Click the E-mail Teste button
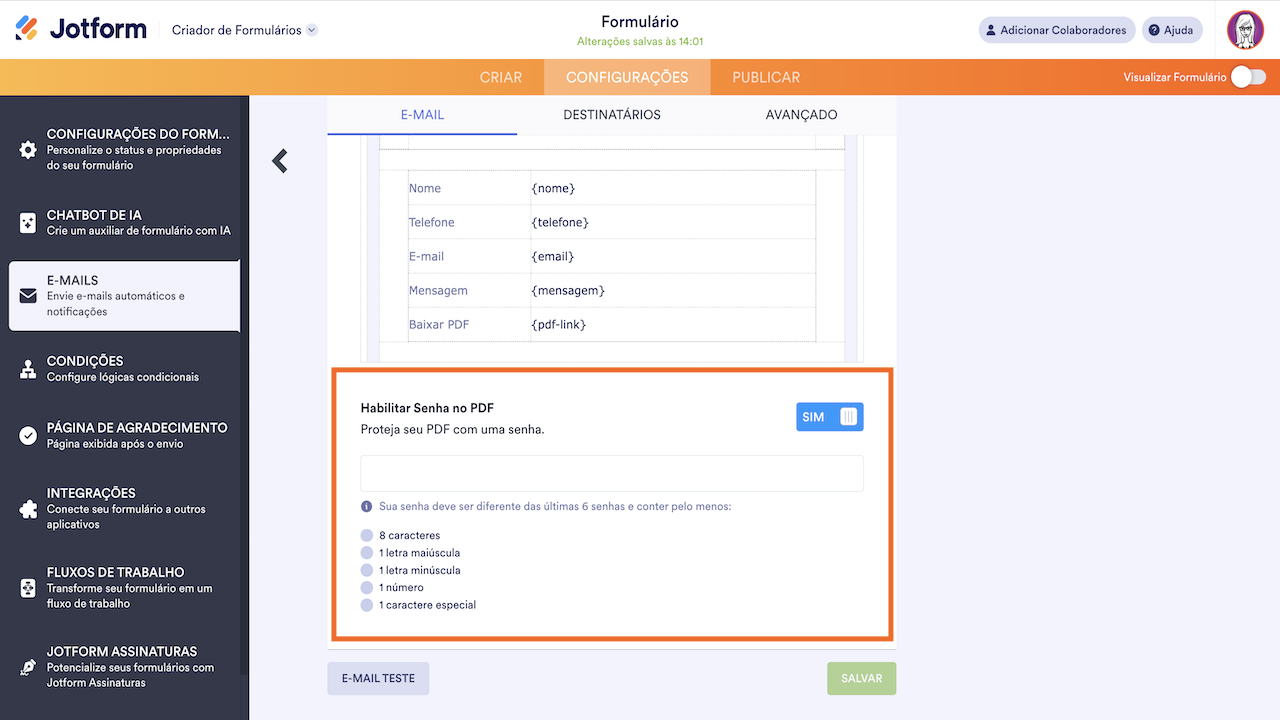The height and width of the screenshot is (720, 1280). pyautogui.click(x=378, y=678)
